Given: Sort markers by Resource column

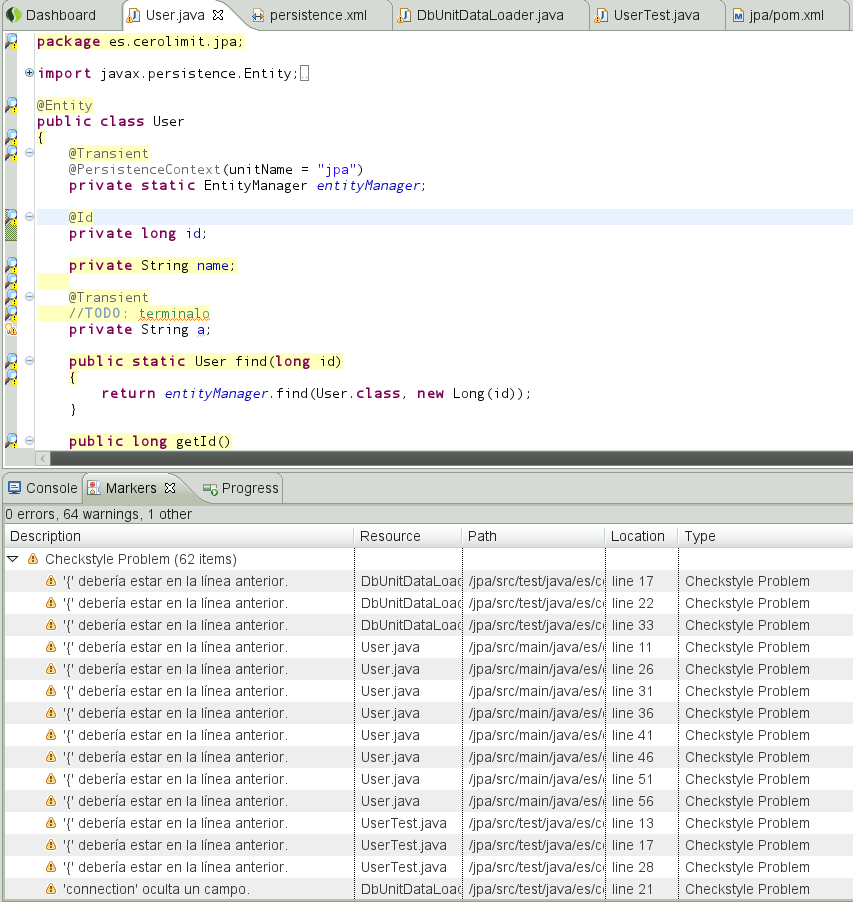Looking at the screenshot, I should point(407,536).
